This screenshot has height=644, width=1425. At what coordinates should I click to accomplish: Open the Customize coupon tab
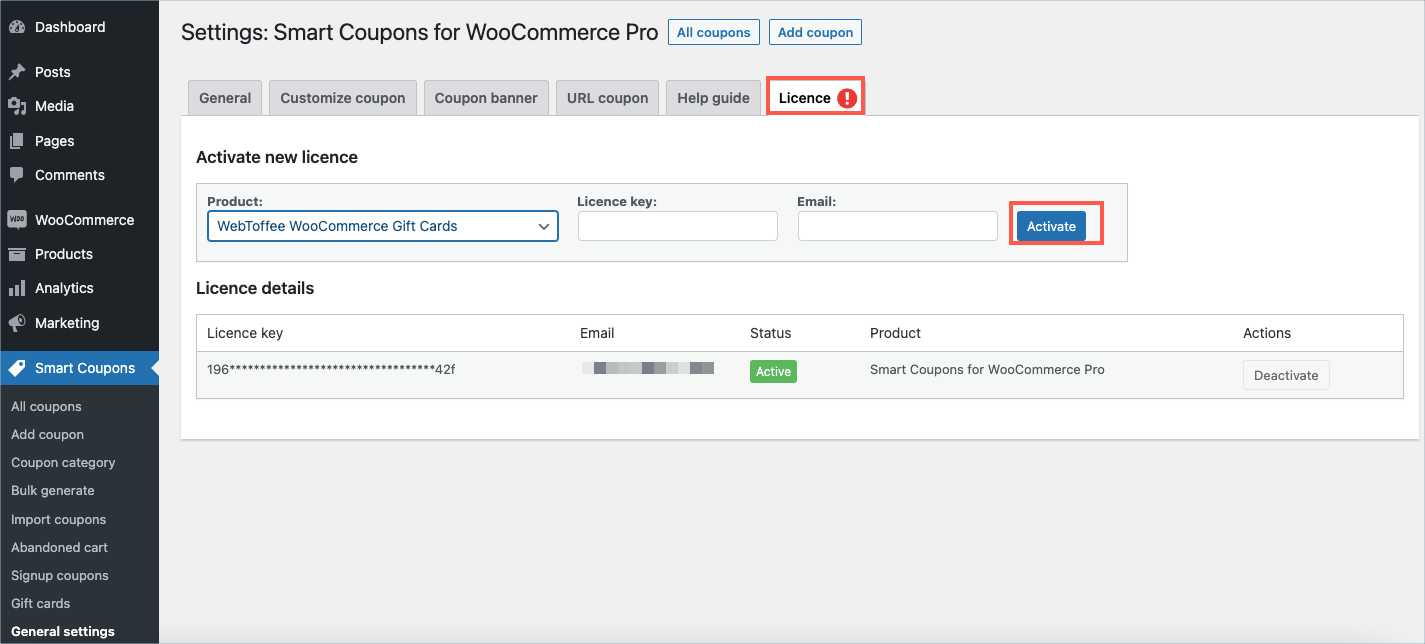[x=343, y=98]
